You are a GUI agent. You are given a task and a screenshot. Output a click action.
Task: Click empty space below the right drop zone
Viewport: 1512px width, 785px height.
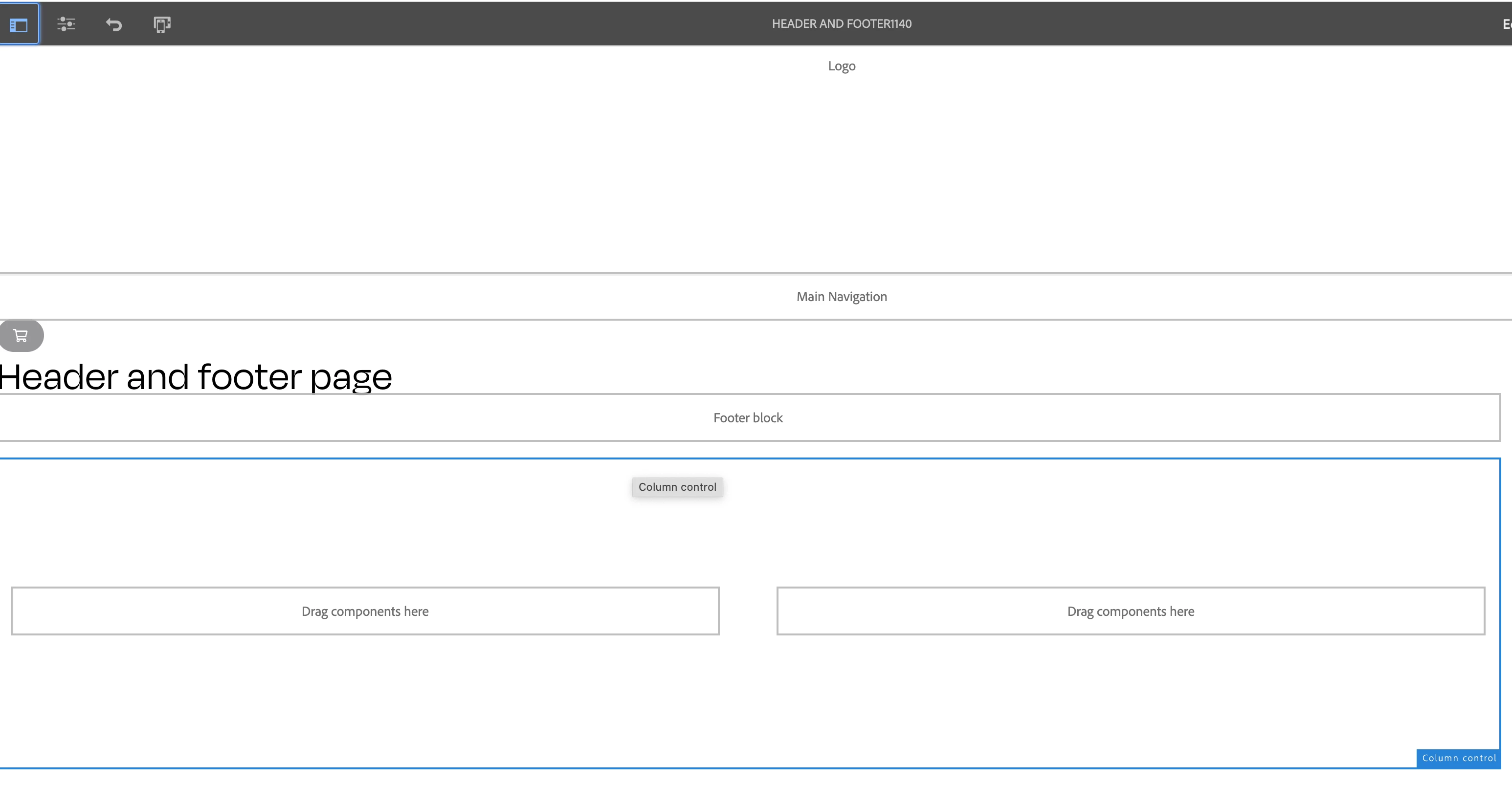[x=1130, y=698]
